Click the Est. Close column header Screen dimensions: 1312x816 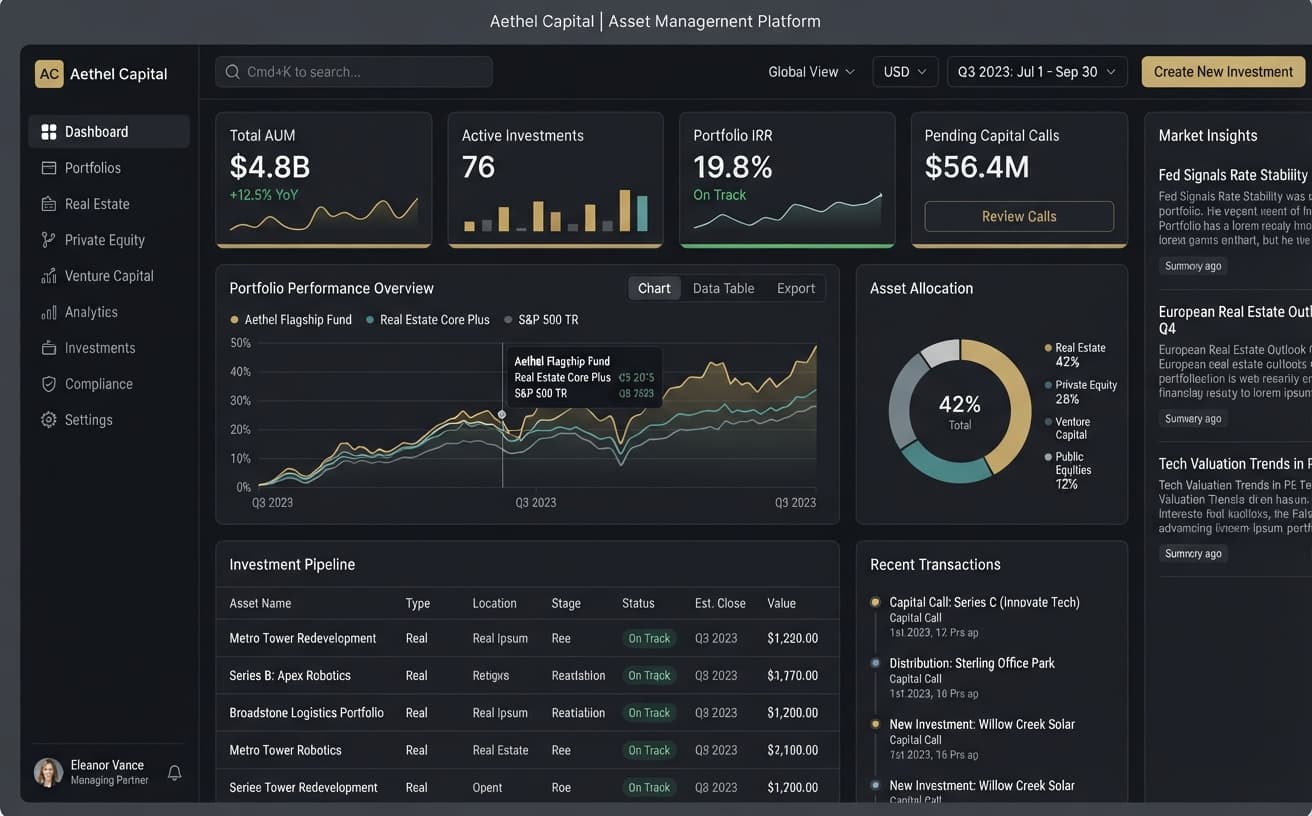pyautogui.click(x=720, y=603)
